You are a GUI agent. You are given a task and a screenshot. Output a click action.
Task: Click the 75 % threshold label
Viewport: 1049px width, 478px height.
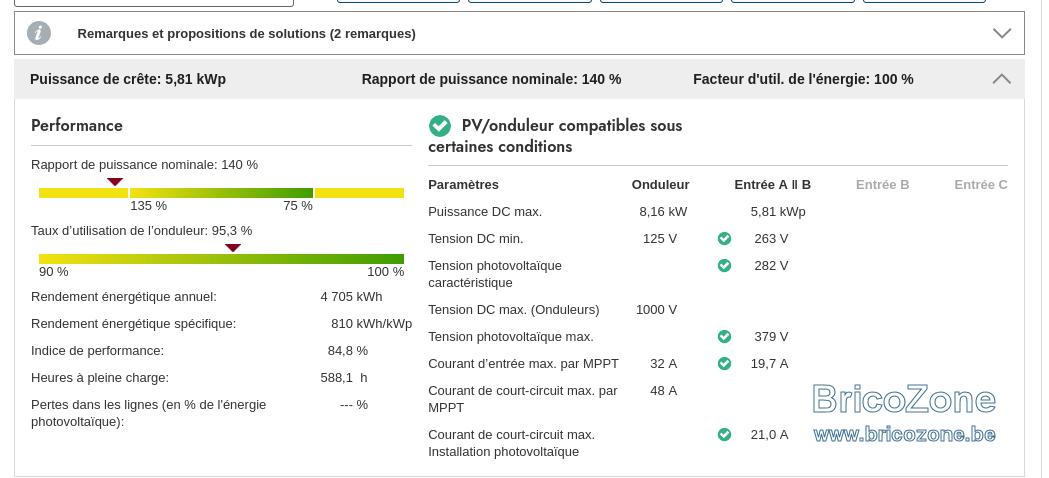click(x=298, y=206)
